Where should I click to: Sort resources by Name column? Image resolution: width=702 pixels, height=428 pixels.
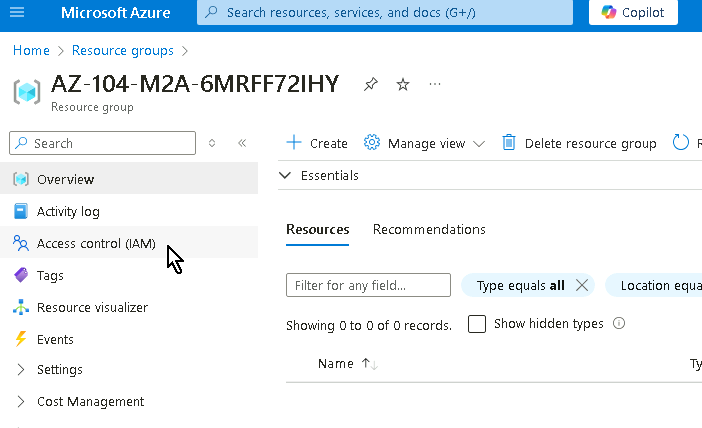point(348,364)
